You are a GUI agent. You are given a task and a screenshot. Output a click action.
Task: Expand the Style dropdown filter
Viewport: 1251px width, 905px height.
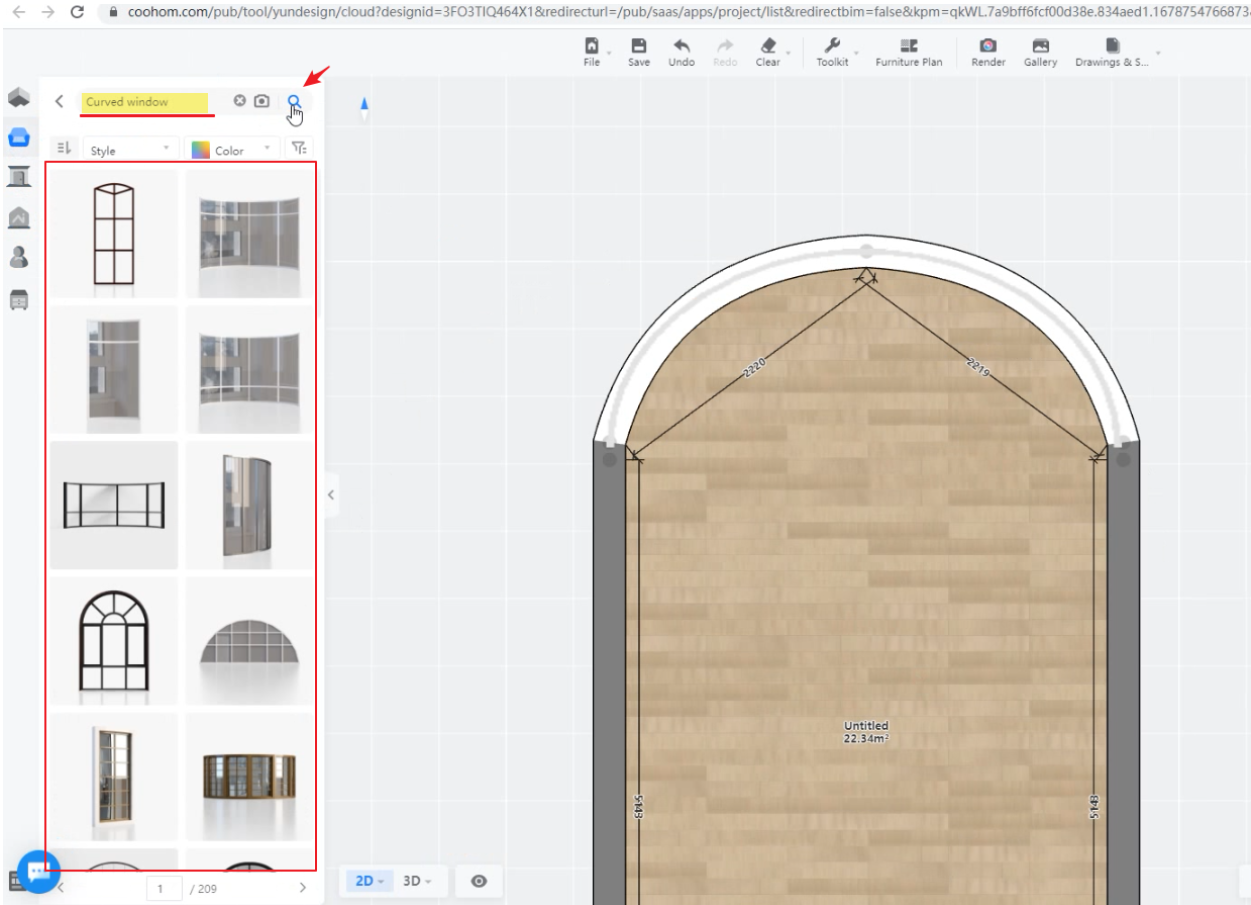click(131, 149)
